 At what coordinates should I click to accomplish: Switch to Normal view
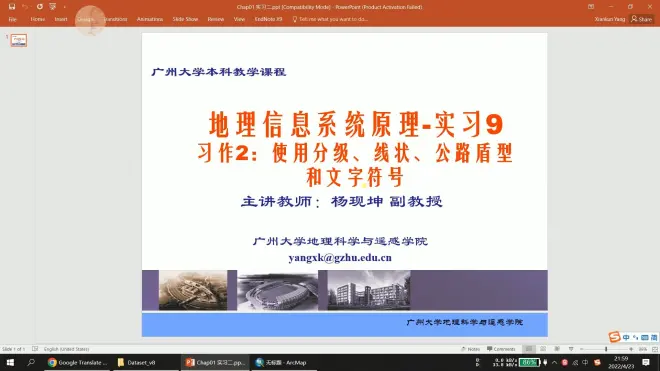pyautogui.click(x=529, y=349)
